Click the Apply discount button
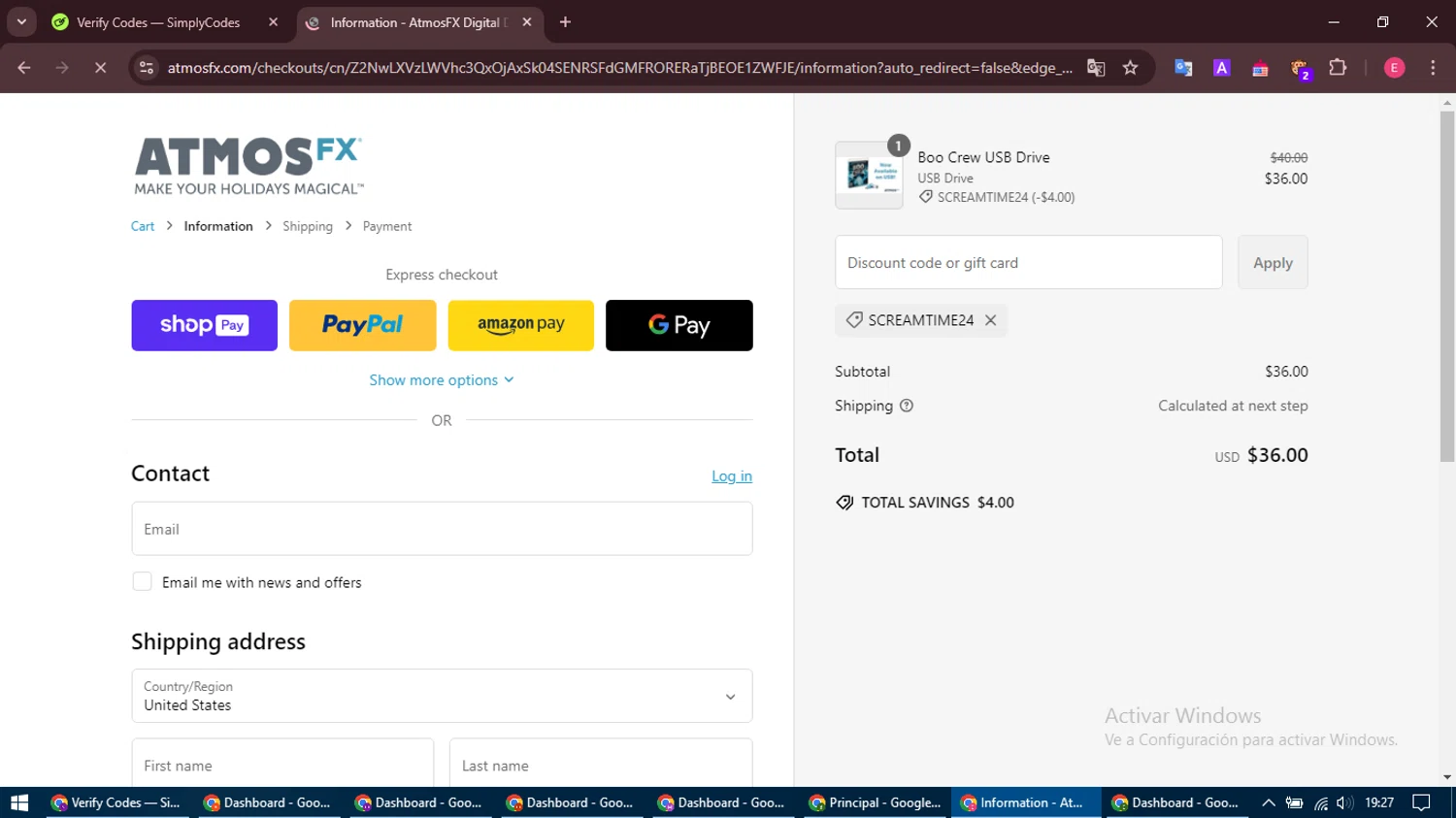Viewport: 1456px width, 818px height. (x=1273, y=262)
